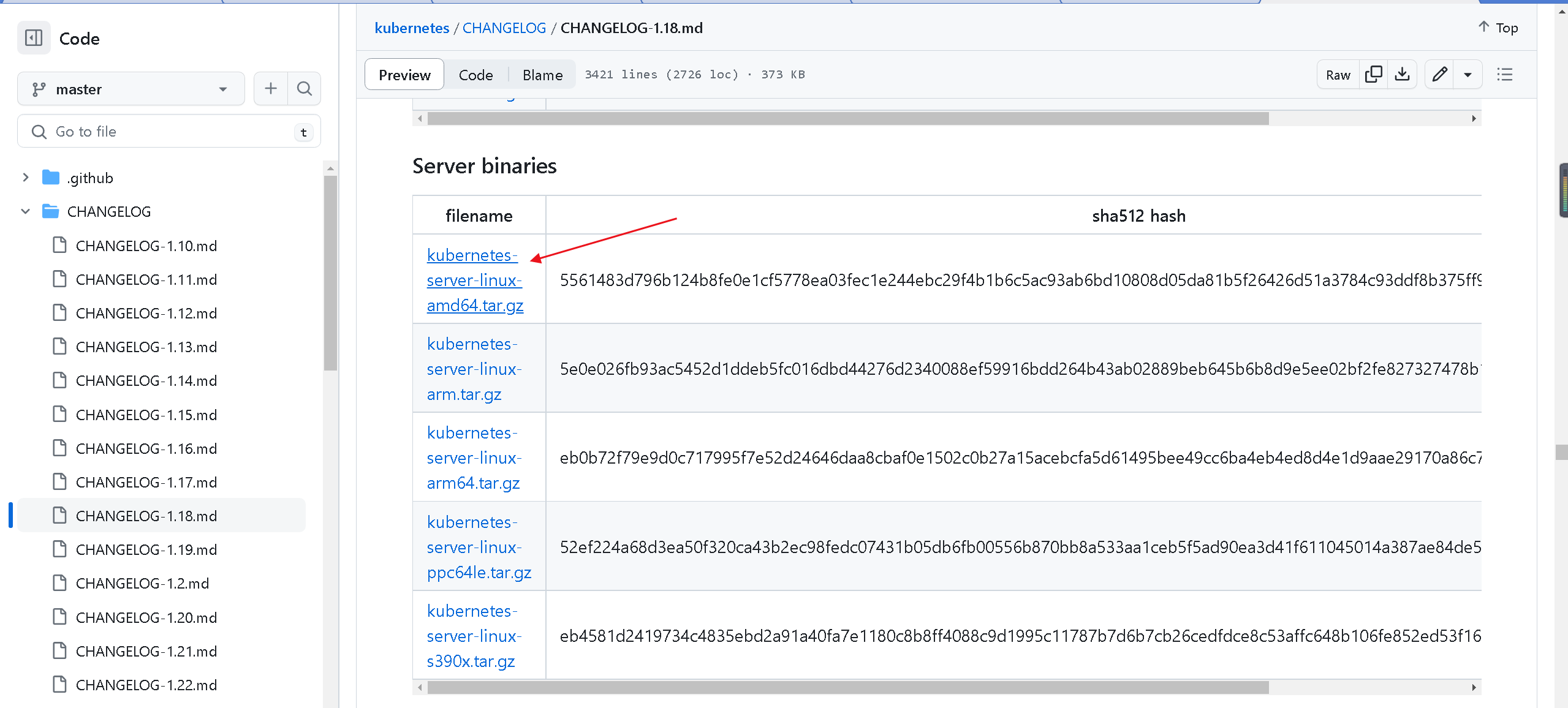
Task: Open CHANGELOG-1.22.md file
Action: point(146,685)
